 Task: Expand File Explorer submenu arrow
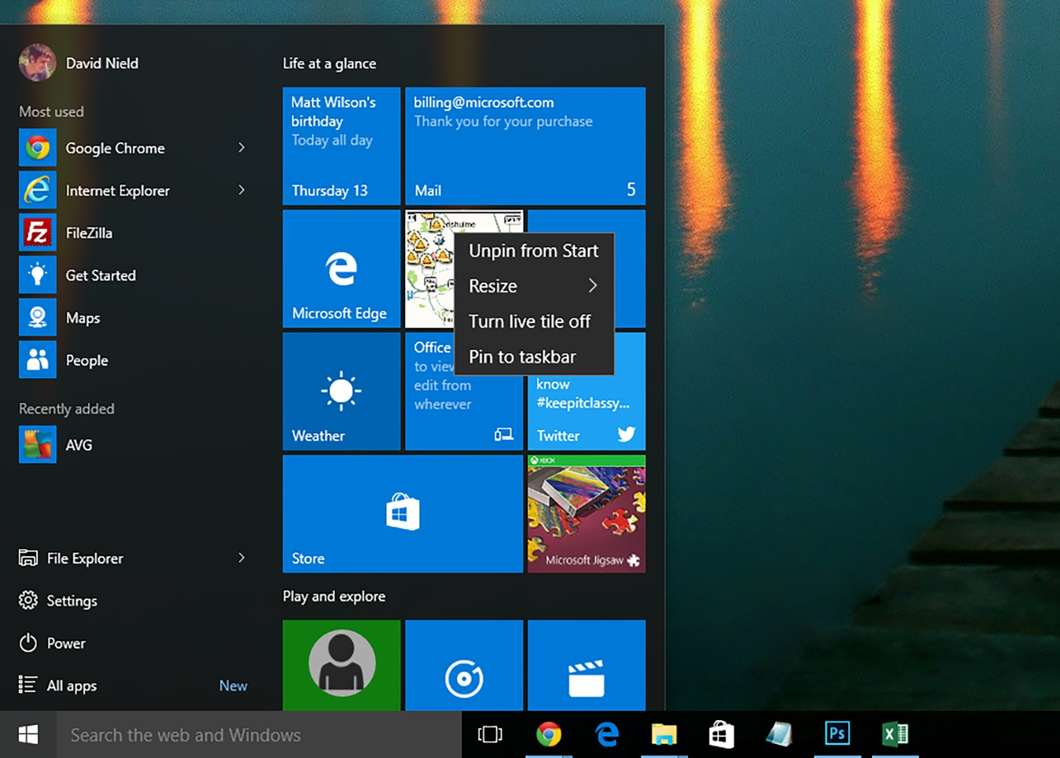[241, 558]
